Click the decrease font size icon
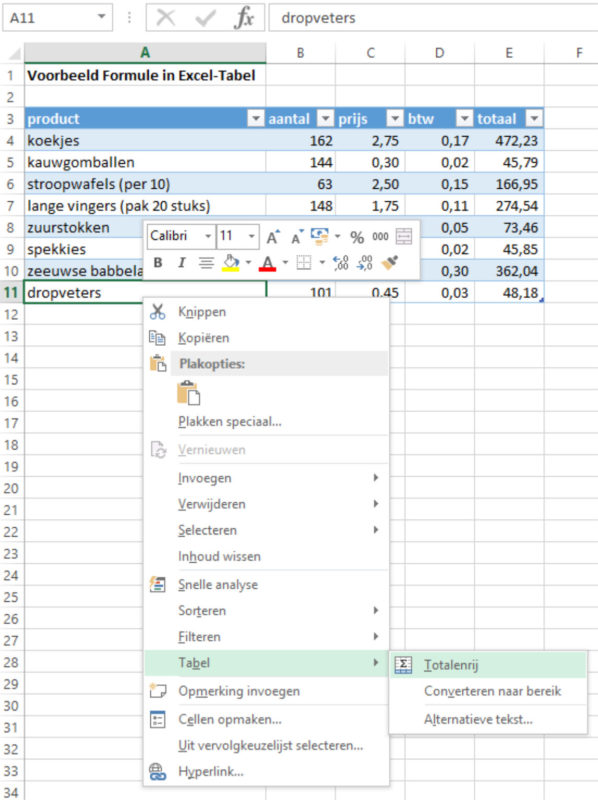The width and height of the screenshot is (598, 800). pyautogui.click(x=297, y=237)
